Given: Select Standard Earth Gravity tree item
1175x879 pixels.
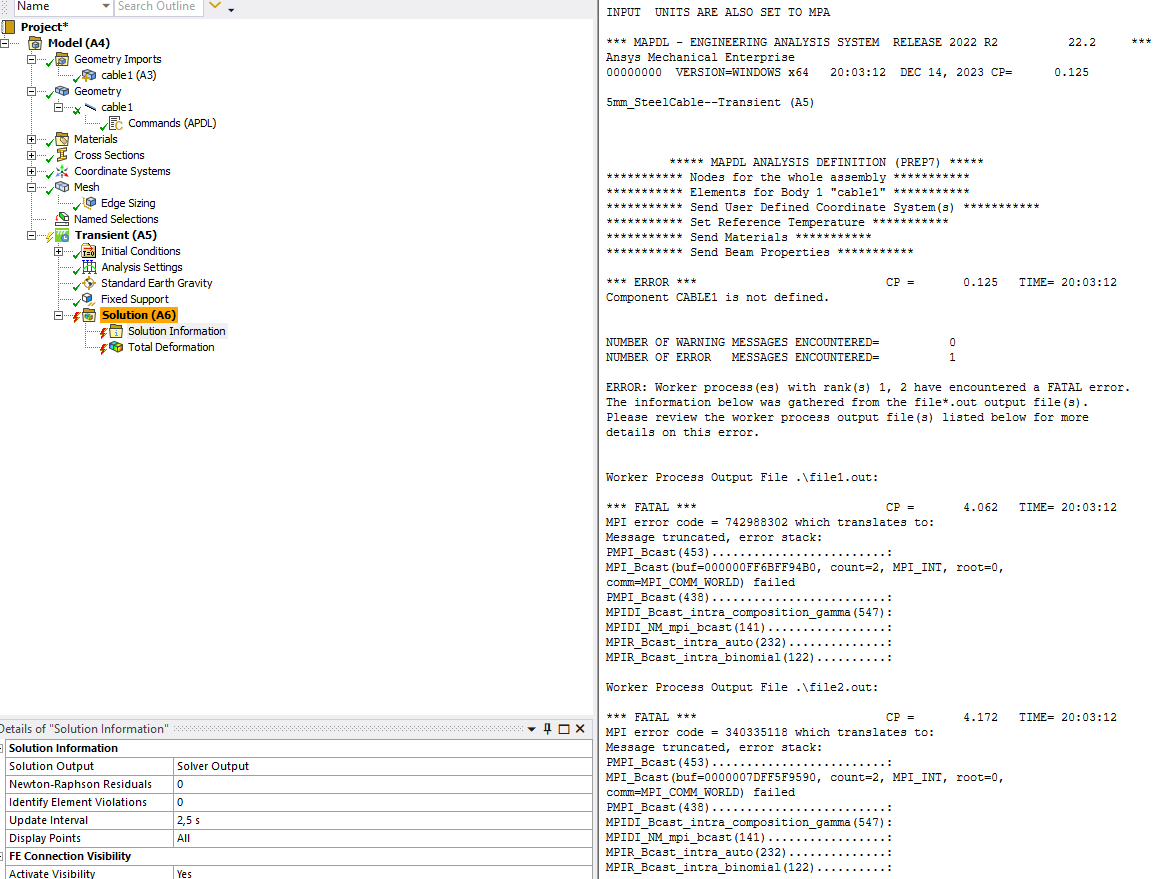Looking at the screenshot, I should (157, 283).
